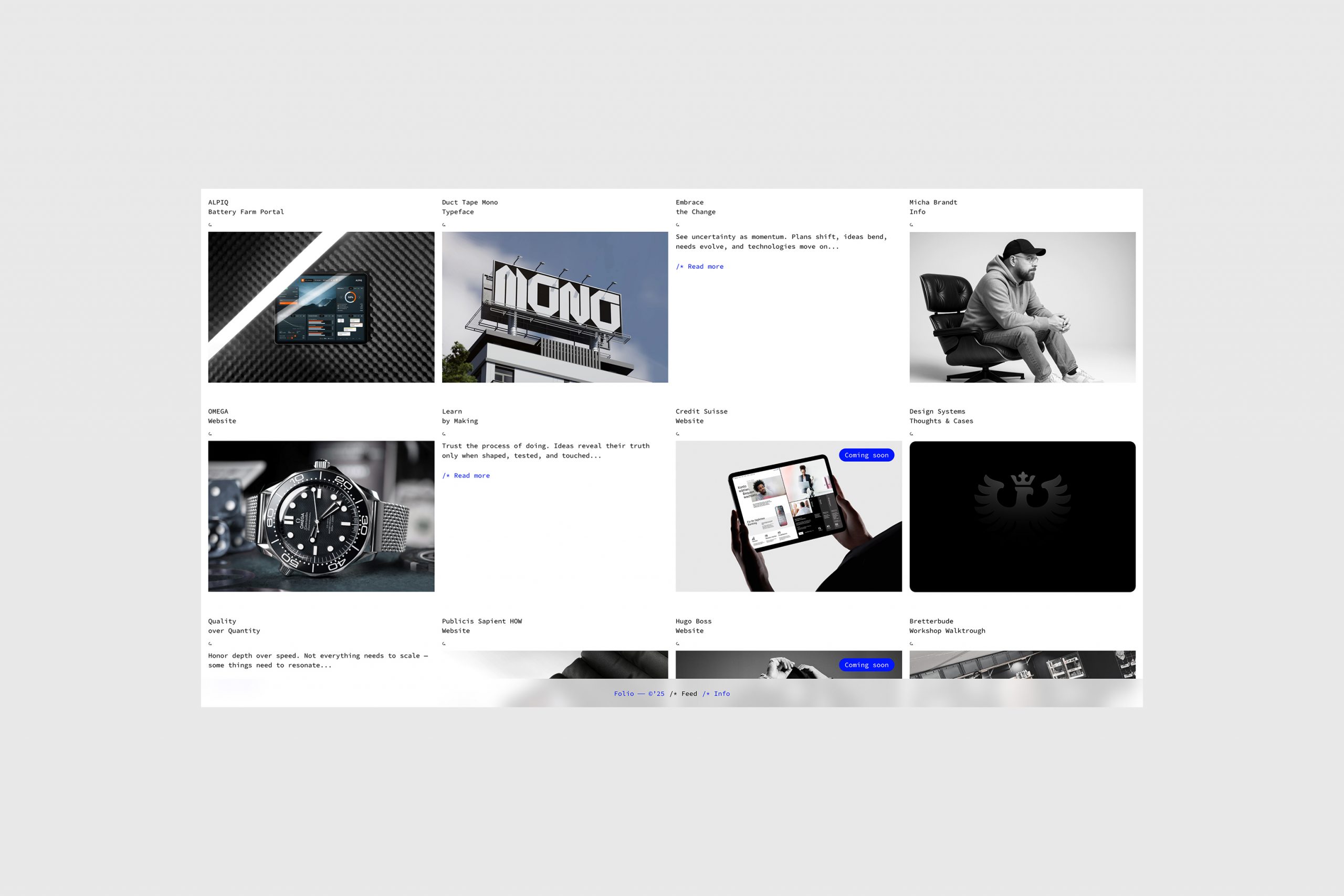Open the black eagle emblem Design Systems card
The image size is (1344, 896).
tap(1022, 516)
